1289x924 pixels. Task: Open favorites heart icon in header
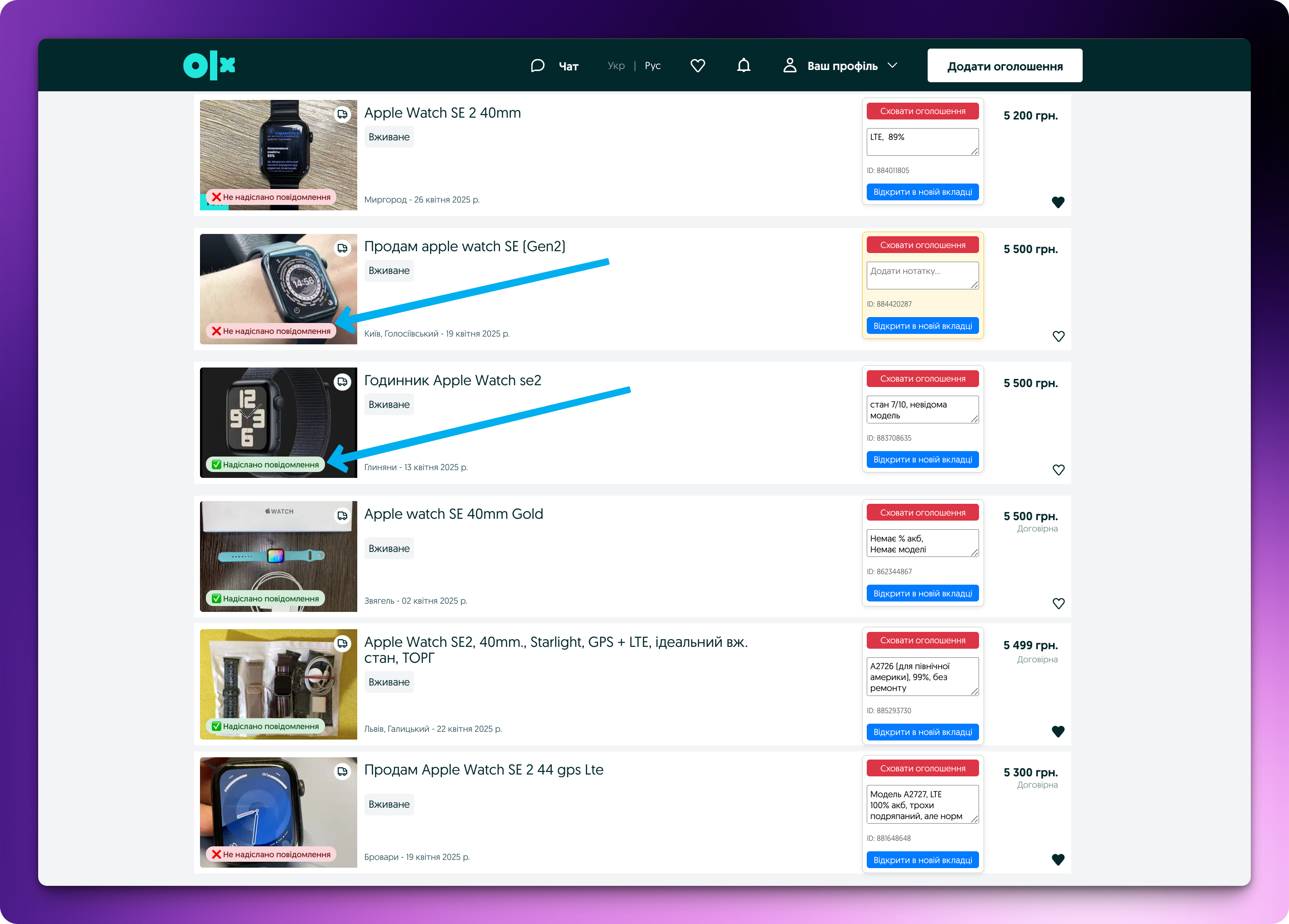(x=698, y=66)
